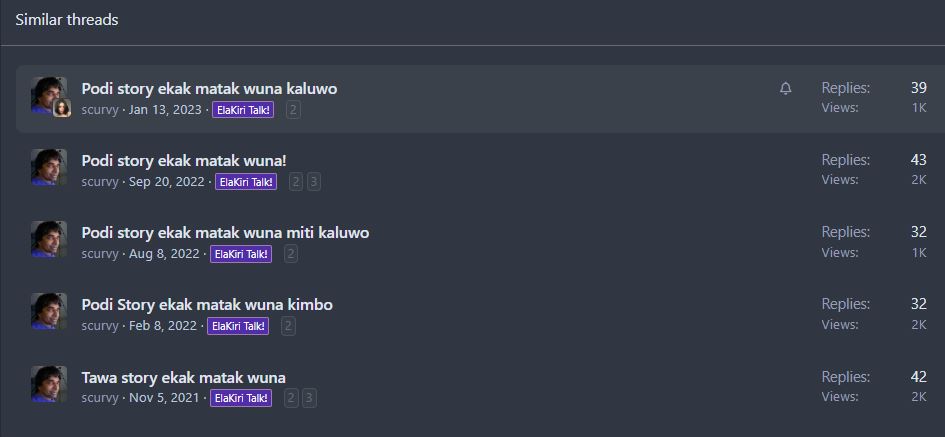Open scurvy's avatar on the Sep 20, 2022 thread
945x437 pixels.
coord(49,167)
